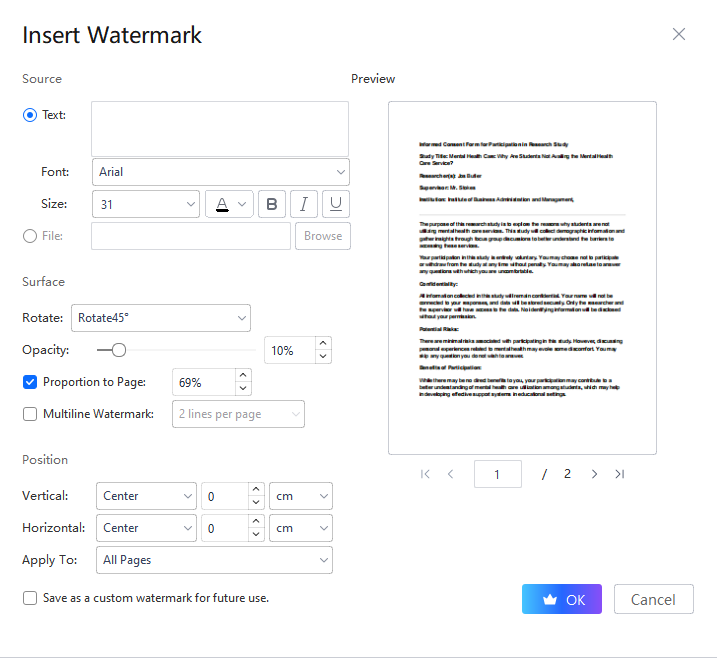Toggle Italic formatting for watermark text
Image resolution: width=717 pixels, height=658 pixels.
coord(304,204)
